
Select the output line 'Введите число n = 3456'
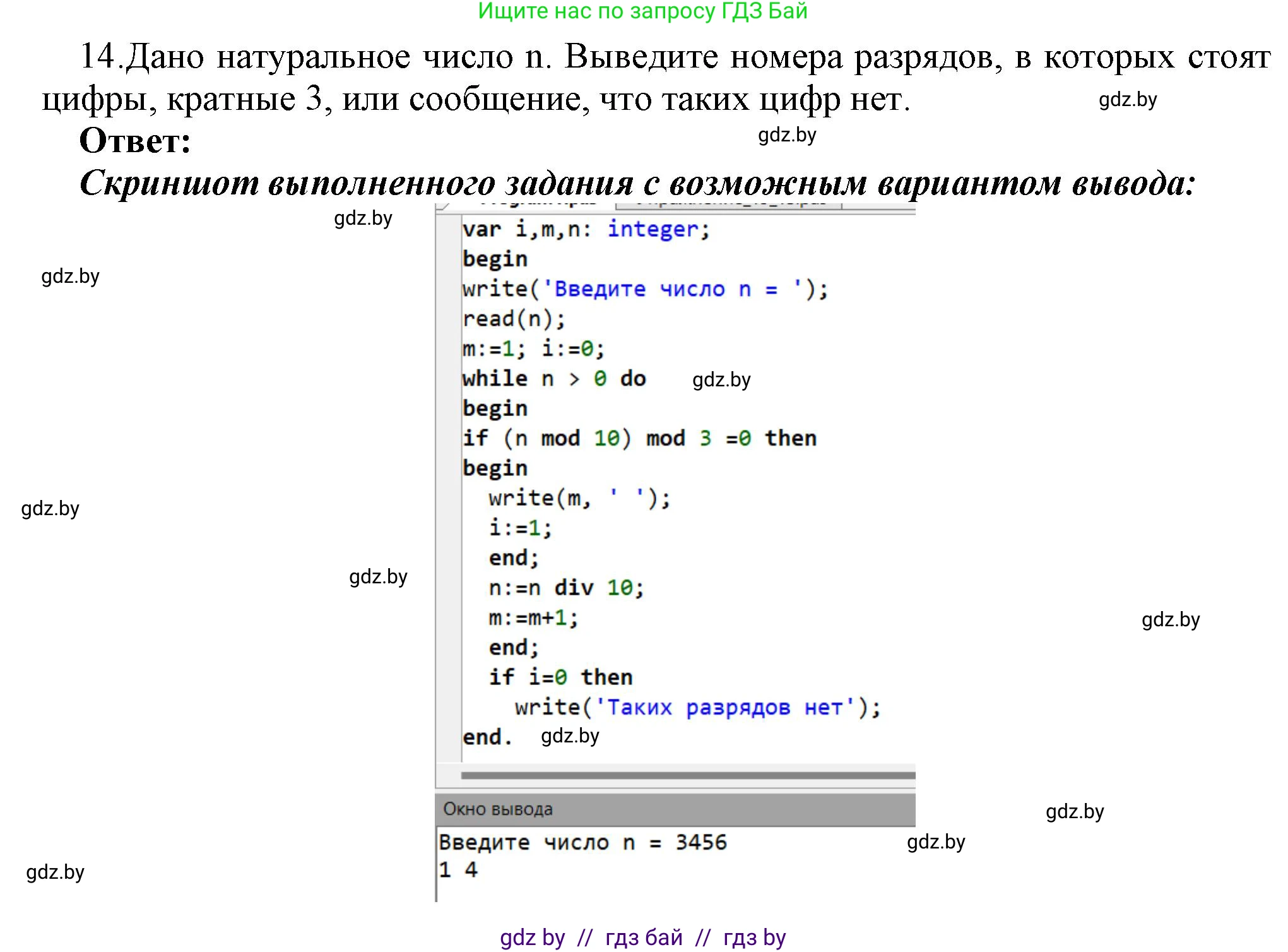[583, 842]
